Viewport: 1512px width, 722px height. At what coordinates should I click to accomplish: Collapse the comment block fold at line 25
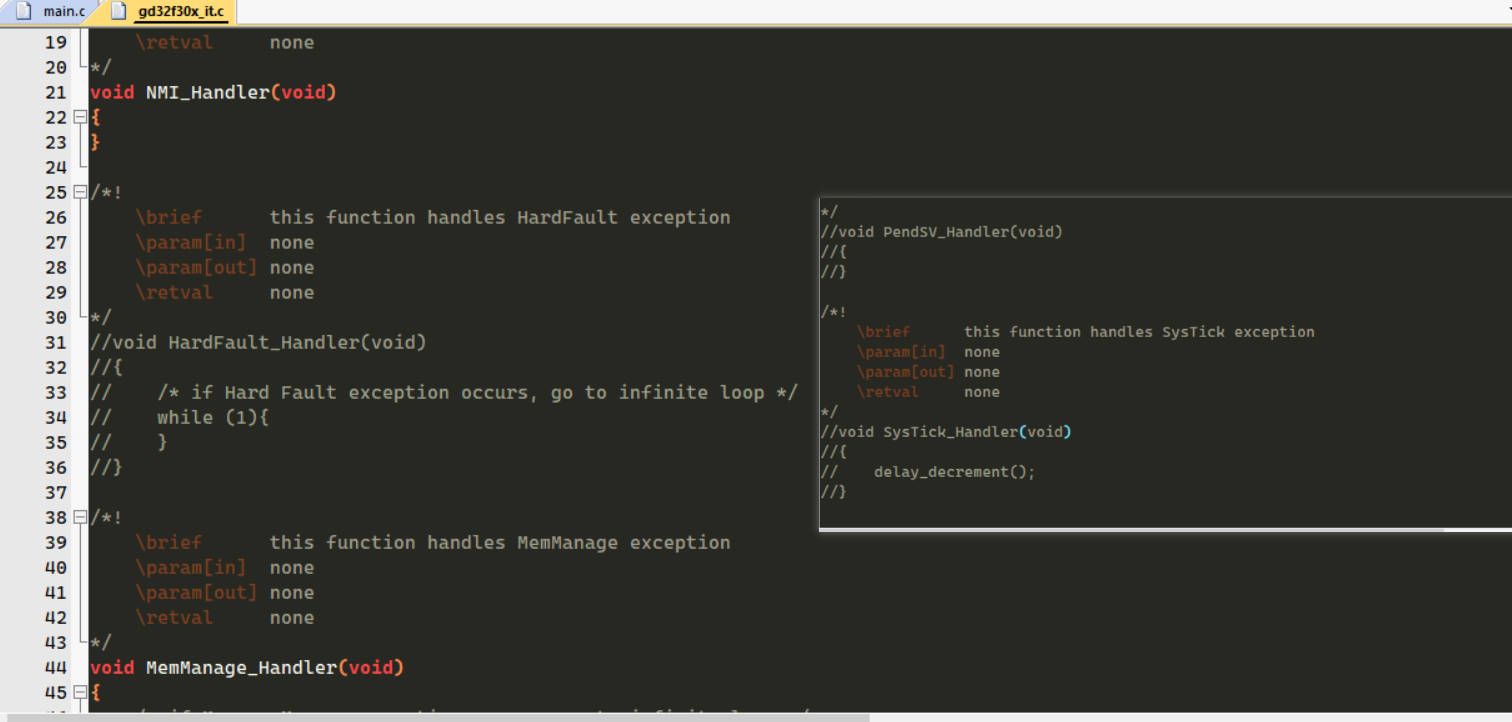[x=80, y=192]
